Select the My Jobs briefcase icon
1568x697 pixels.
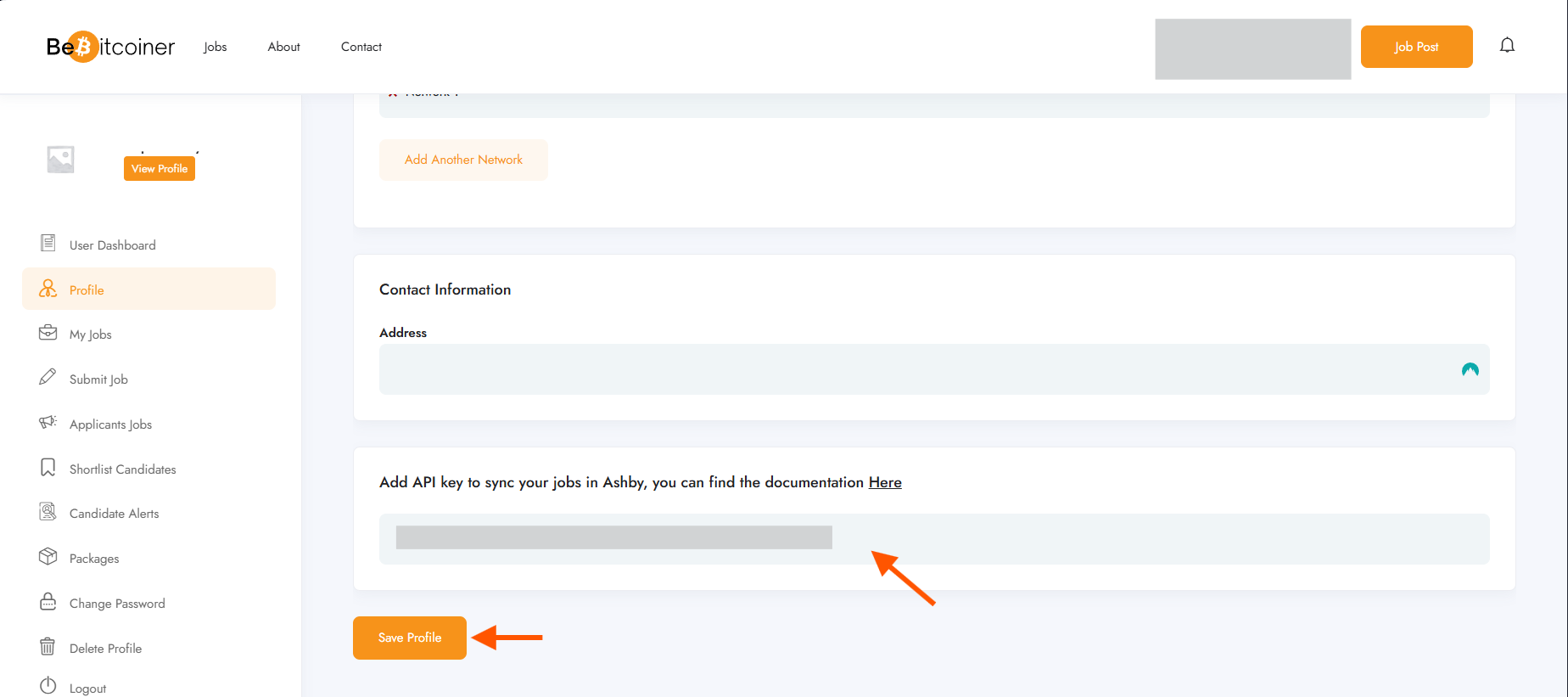pos(48,333)
